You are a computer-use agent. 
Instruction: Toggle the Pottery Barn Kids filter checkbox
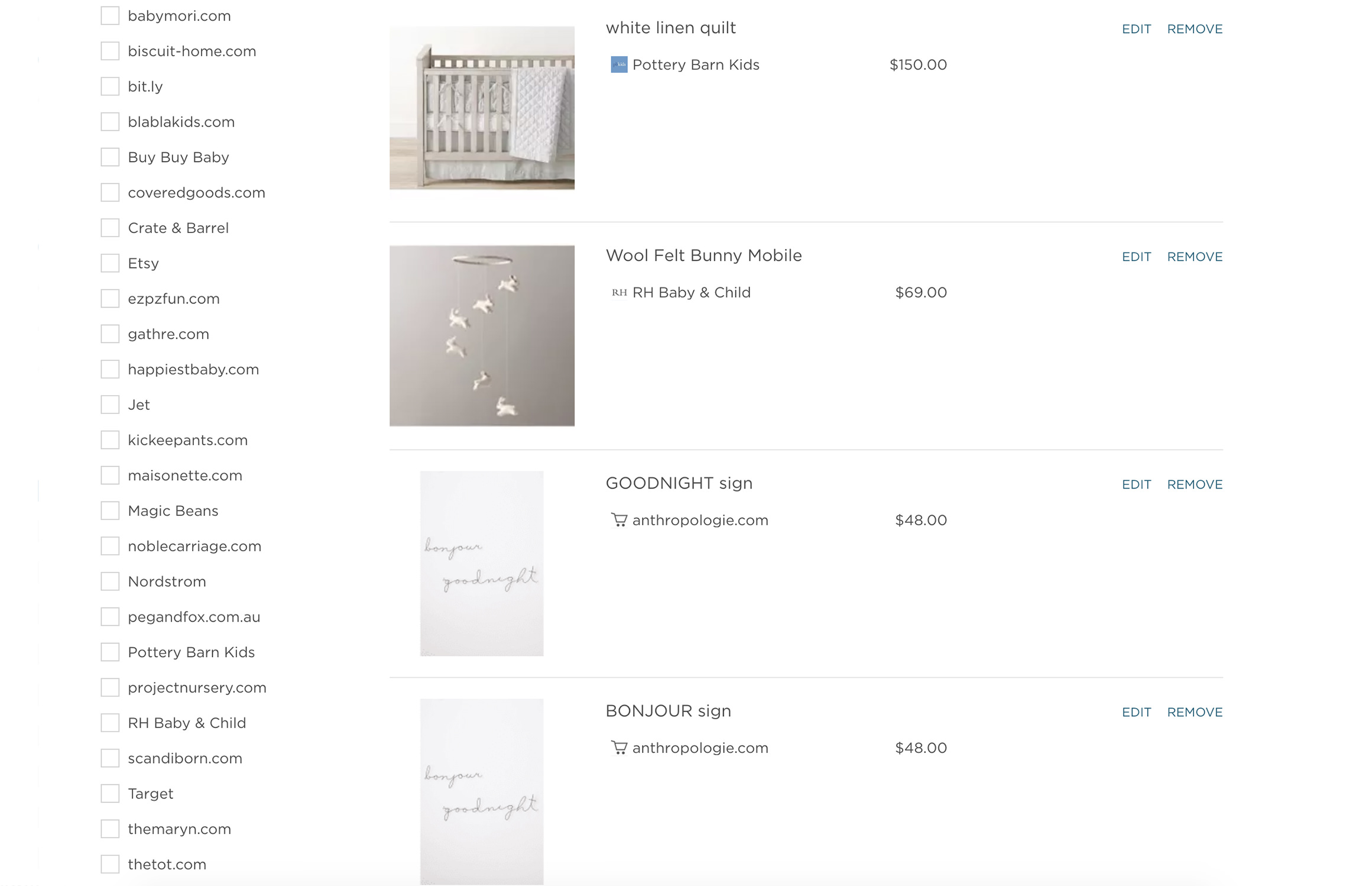tap(110, 652)
